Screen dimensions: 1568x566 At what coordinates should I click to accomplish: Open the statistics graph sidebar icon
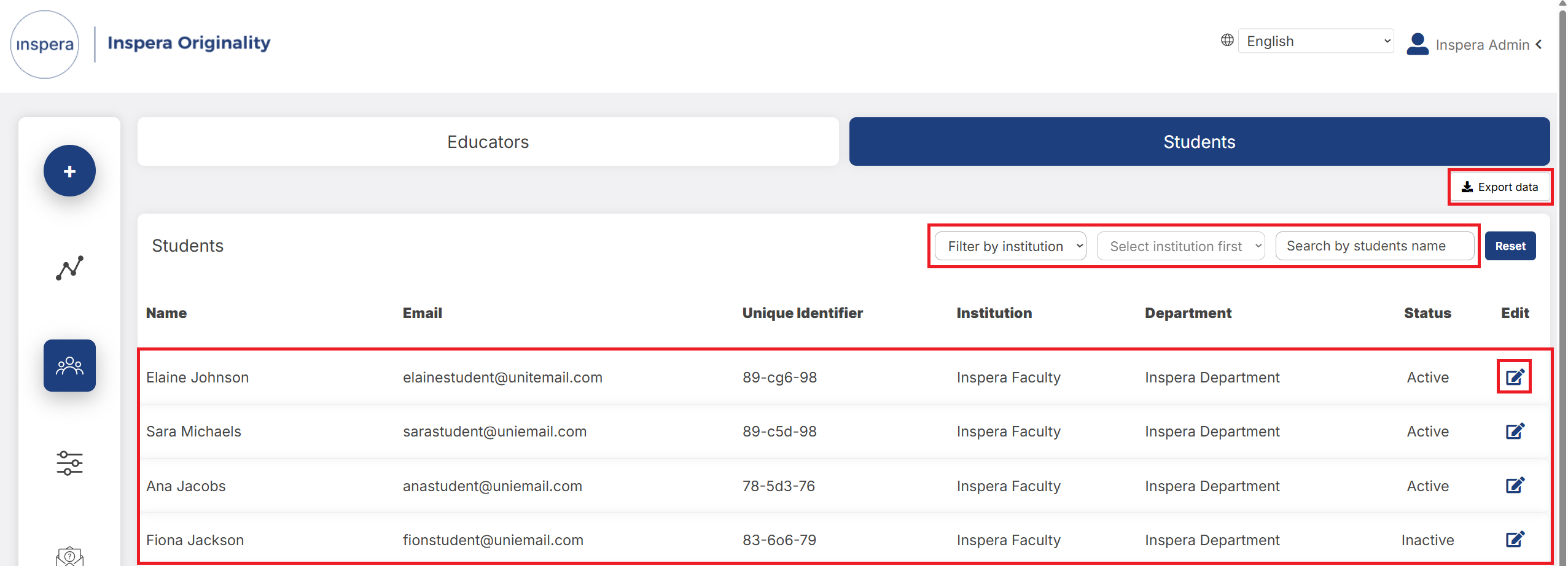coord(69,268)
